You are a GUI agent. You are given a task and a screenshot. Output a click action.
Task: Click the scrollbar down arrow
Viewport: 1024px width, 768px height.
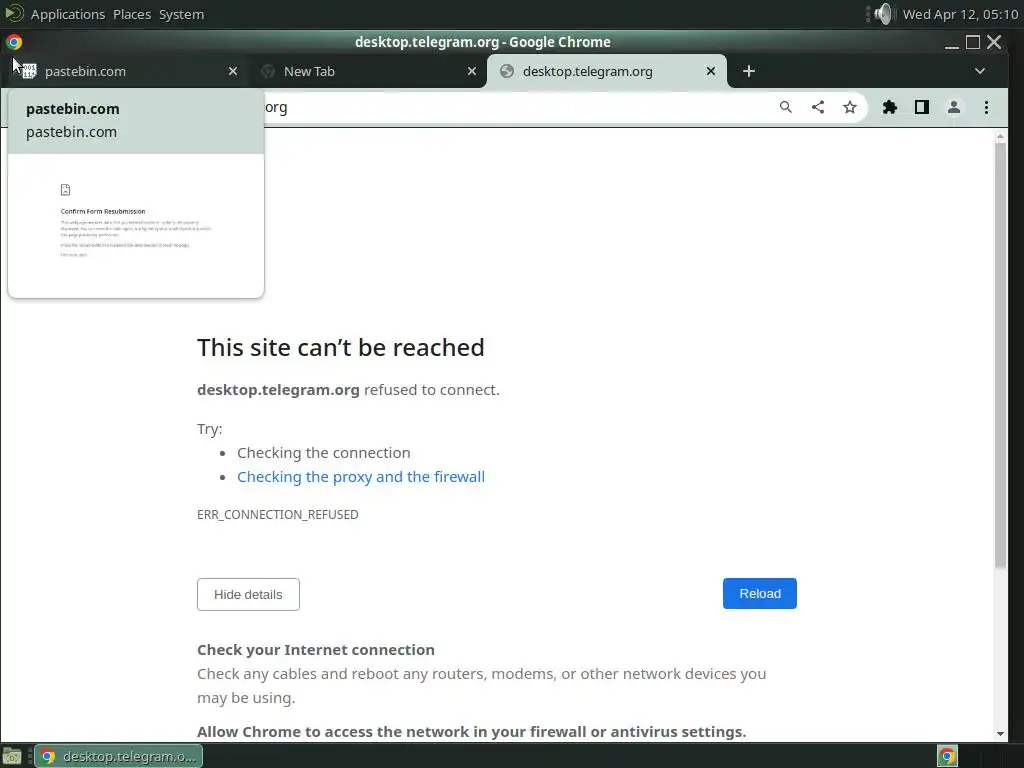coord(1000,734)
